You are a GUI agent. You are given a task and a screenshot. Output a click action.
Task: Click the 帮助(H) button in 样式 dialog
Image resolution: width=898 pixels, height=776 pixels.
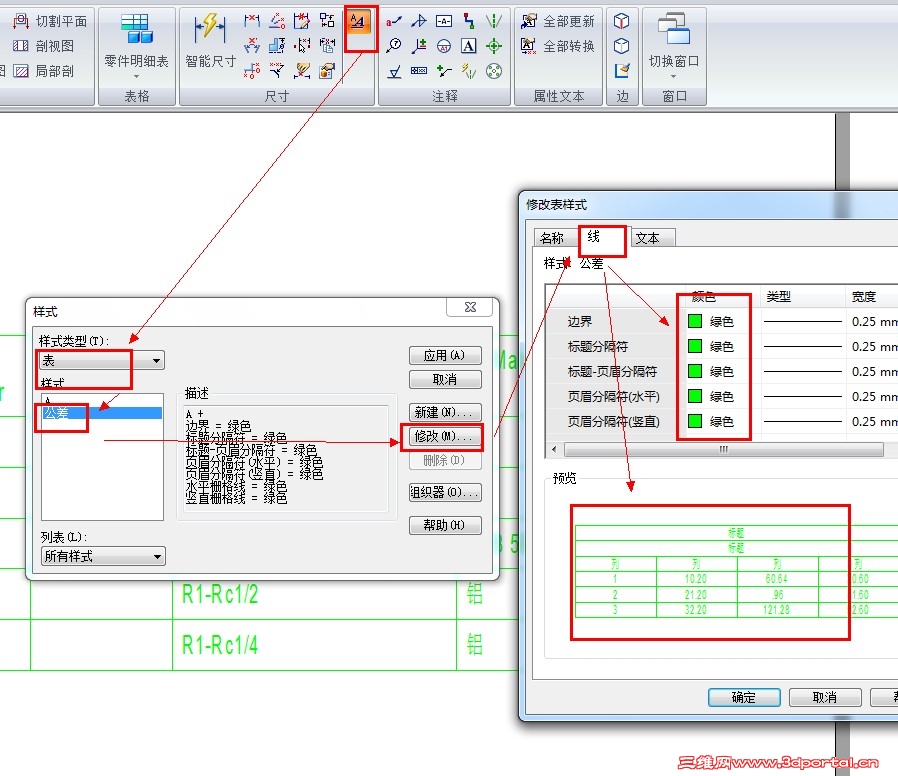click(445, 525)
